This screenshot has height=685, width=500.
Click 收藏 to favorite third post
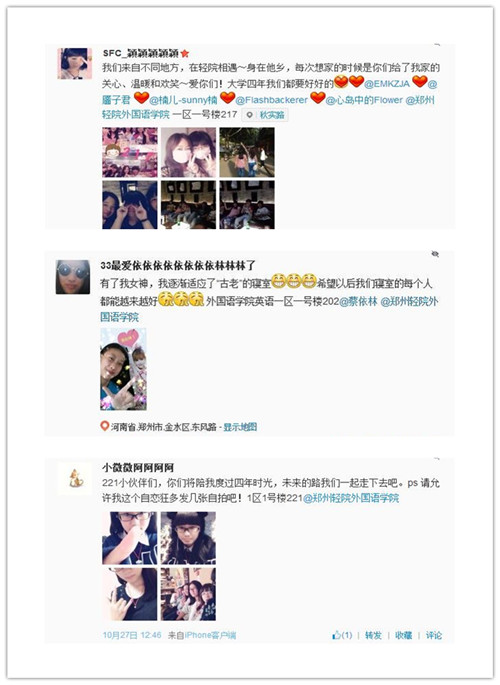tap(403, 635)
